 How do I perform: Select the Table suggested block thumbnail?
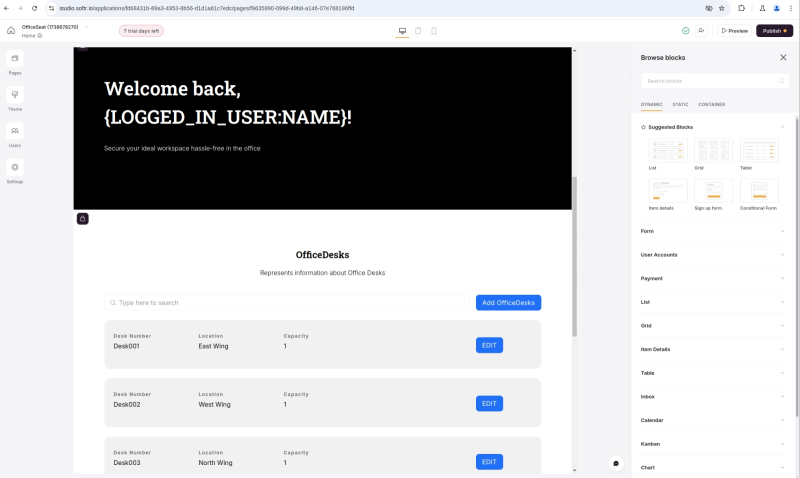pos(759,151)
